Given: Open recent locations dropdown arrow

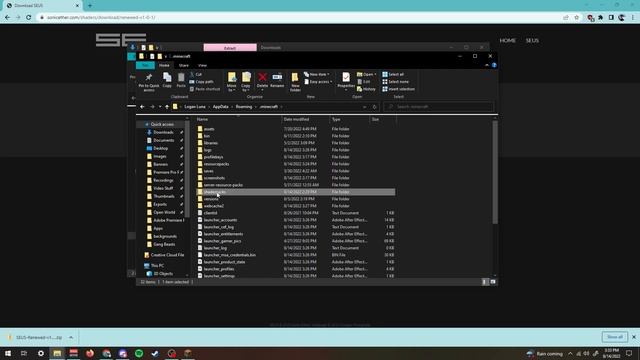Looking at the screenshot, I should coord(160,107).
